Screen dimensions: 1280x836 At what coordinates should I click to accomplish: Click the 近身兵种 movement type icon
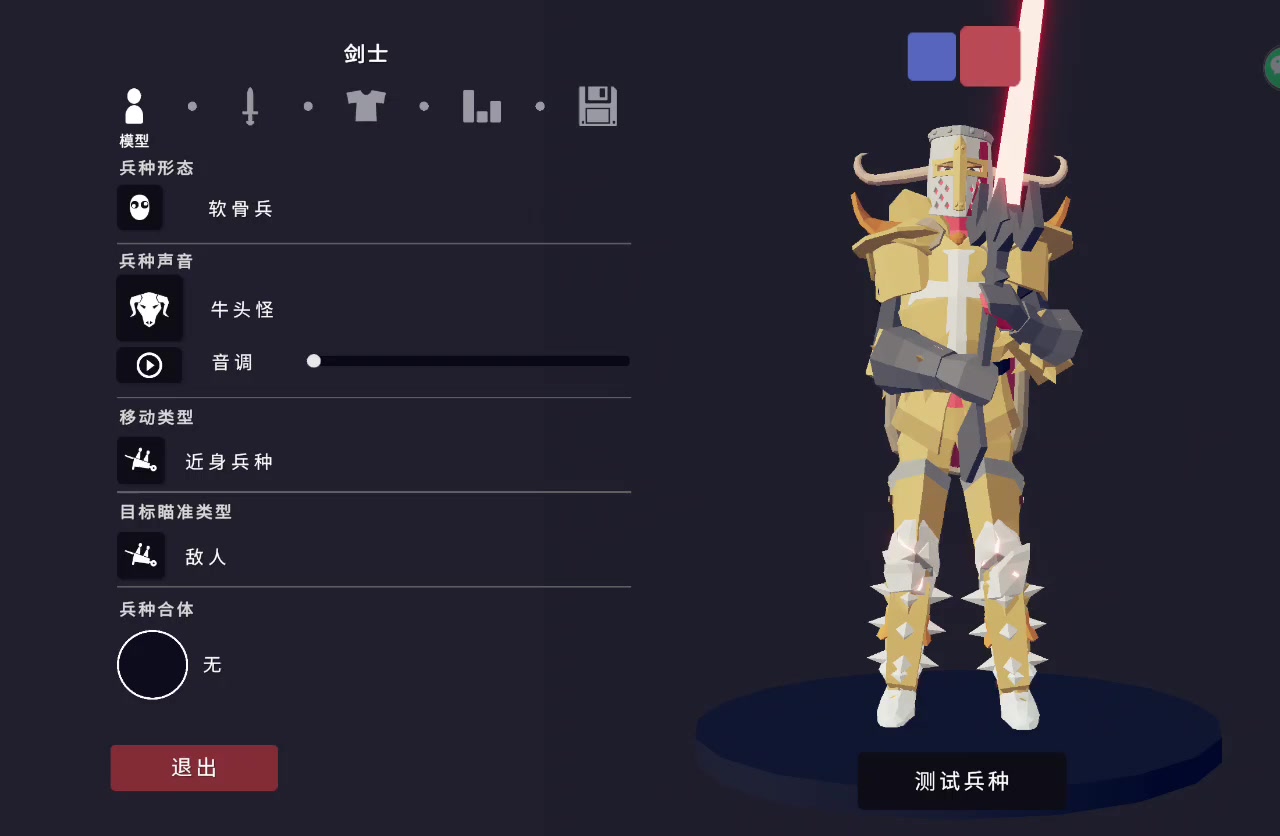141,461
